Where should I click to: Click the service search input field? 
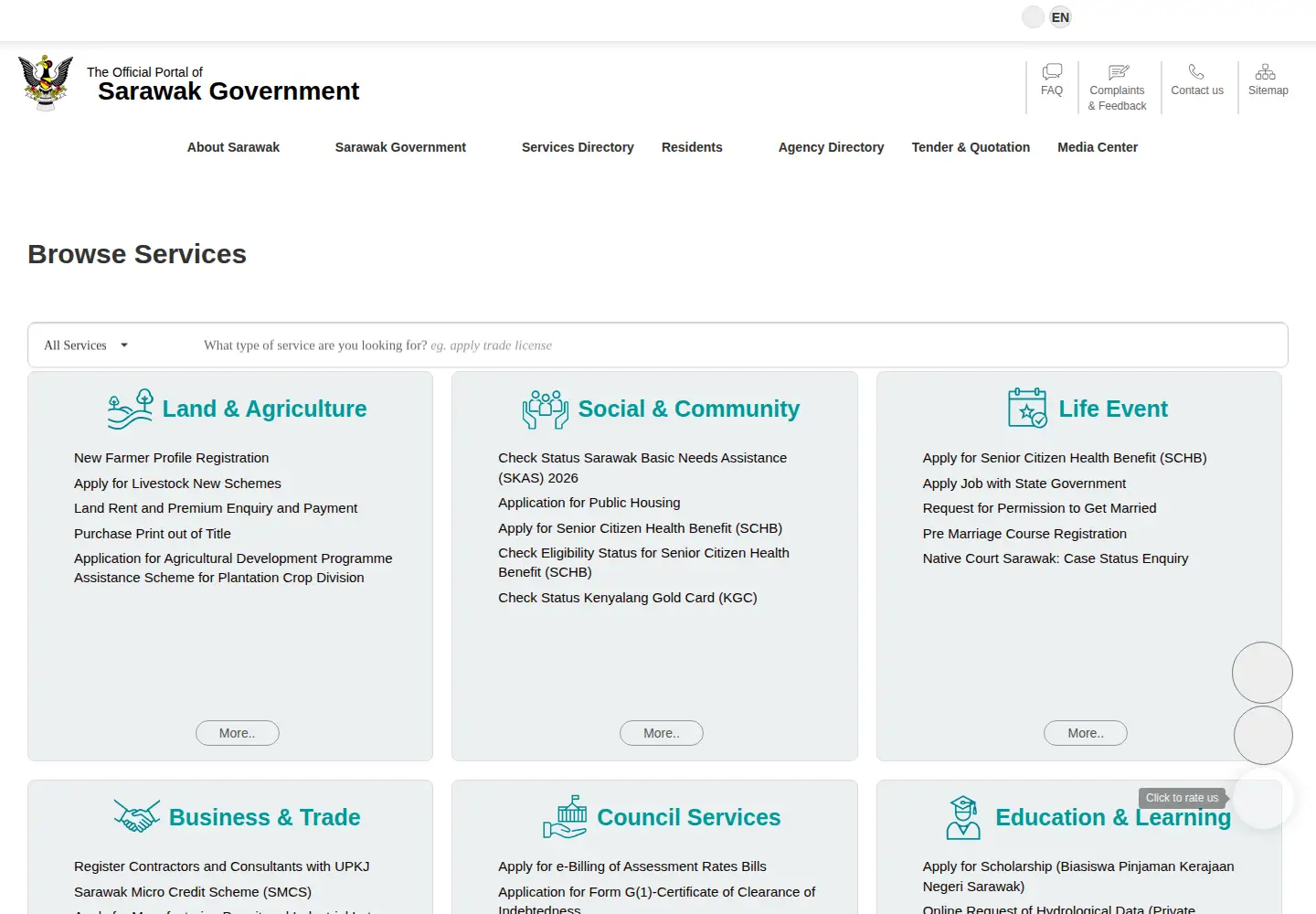coord(740,345)
